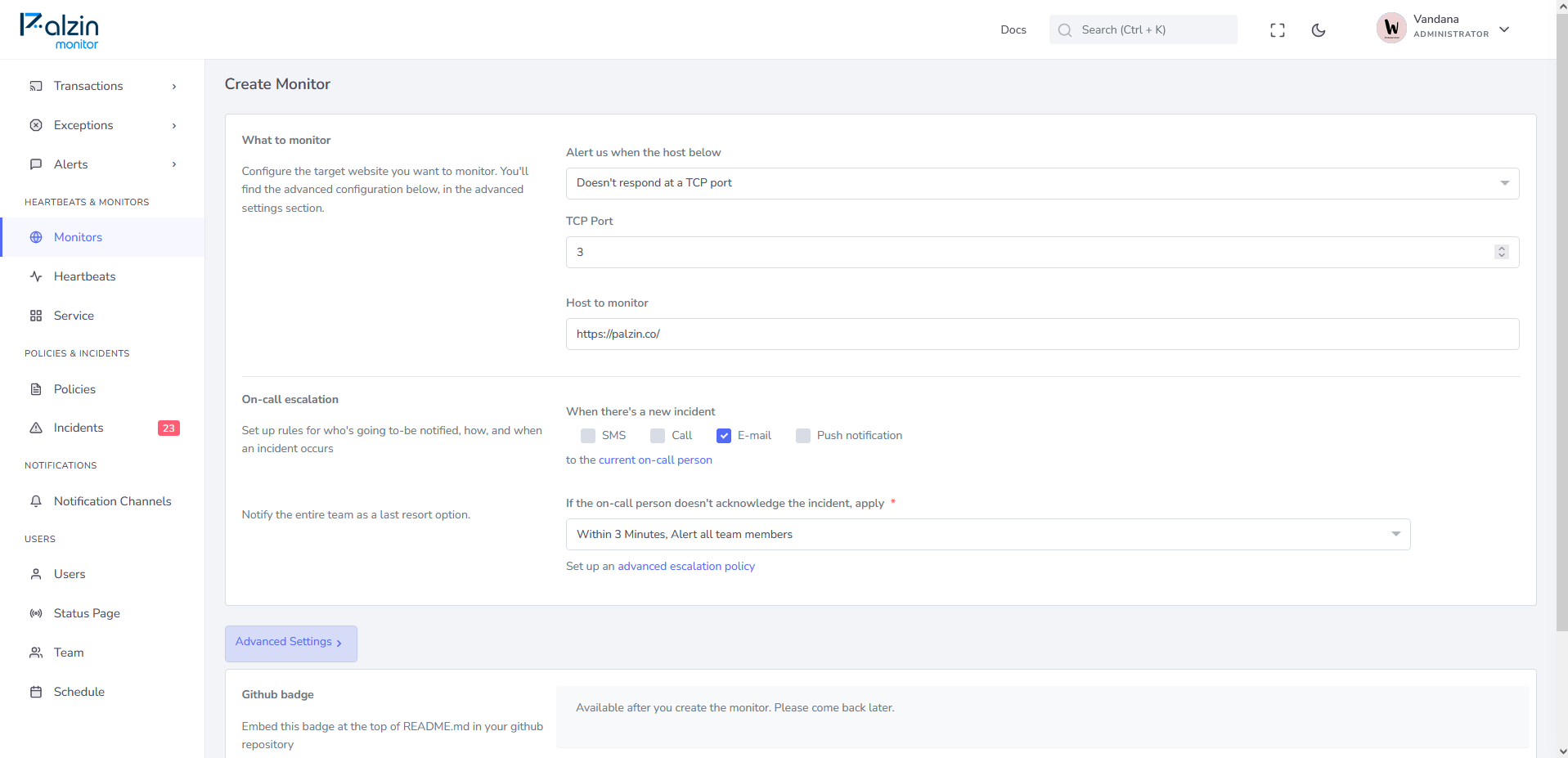1568x758 pixels.
Task: Click the Alerts speech bubble icon
Action: 36,164
